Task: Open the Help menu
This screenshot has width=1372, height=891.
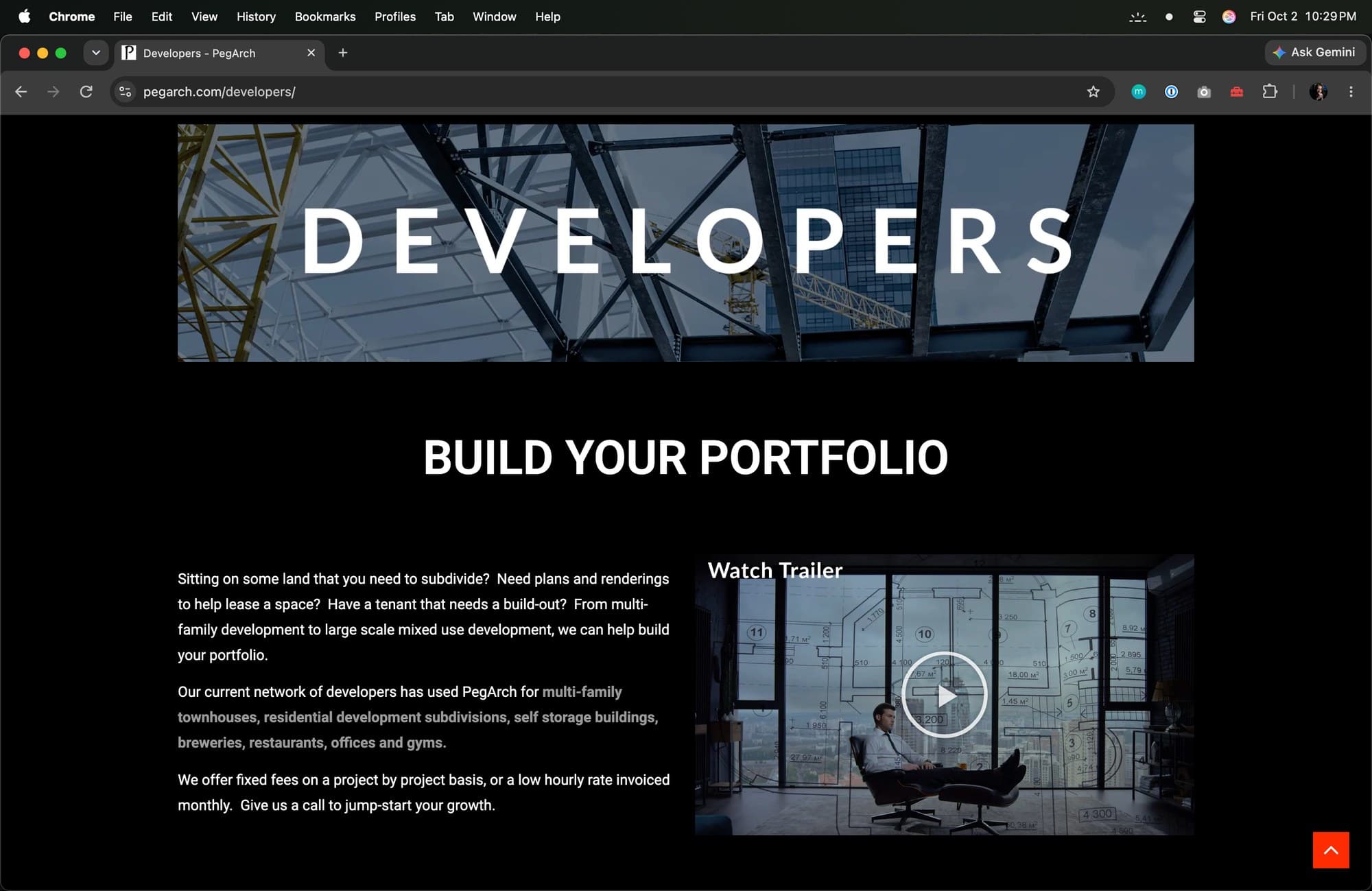Action: (547, 16)
